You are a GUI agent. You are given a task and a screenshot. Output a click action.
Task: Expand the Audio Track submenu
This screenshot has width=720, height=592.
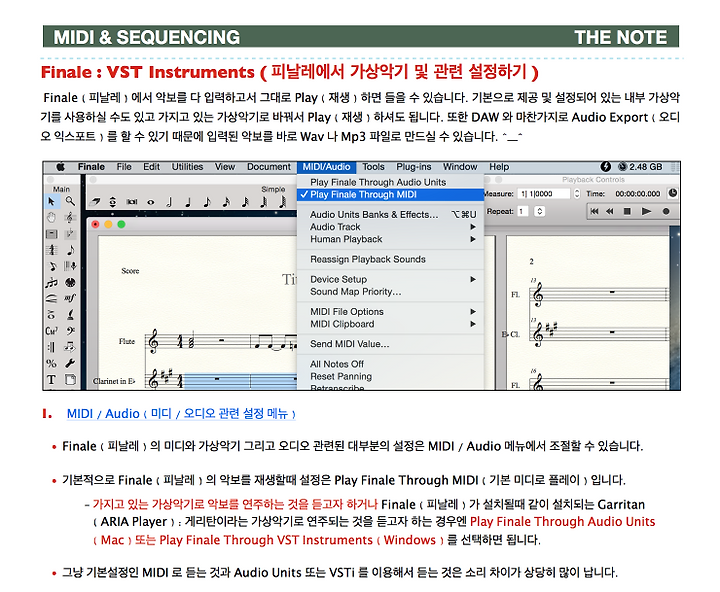(x=391, y=227)
